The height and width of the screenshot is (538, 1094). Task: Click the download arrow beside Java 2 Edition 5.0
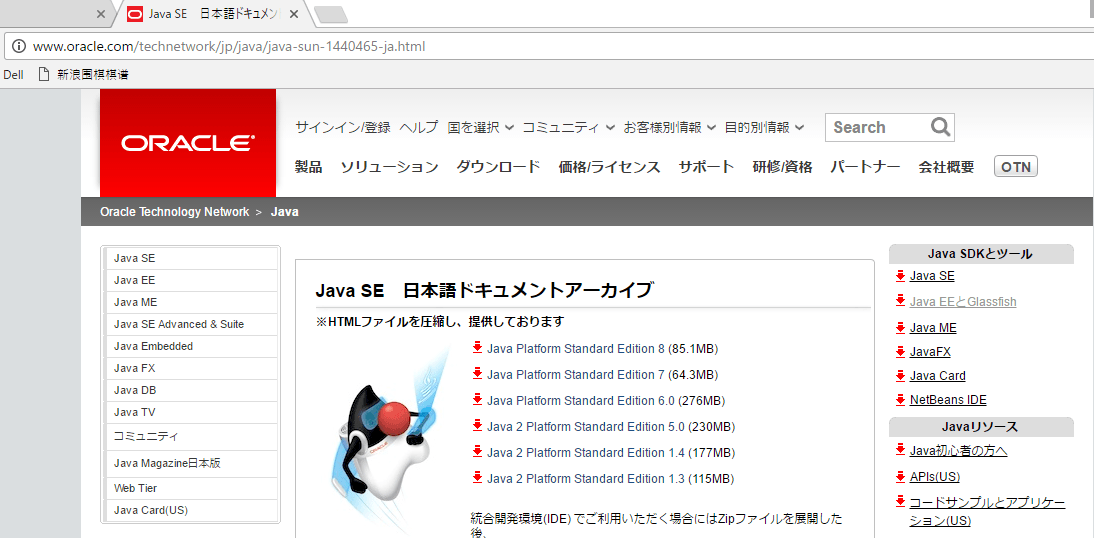coord(477,425)
